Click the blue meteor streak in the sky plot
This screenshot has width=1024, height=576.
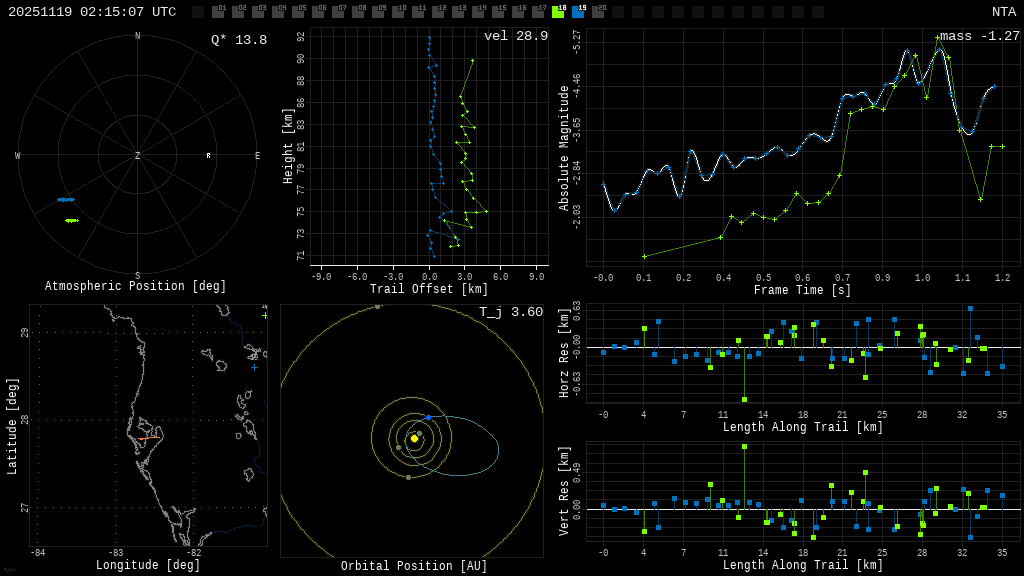pos(66,200)
